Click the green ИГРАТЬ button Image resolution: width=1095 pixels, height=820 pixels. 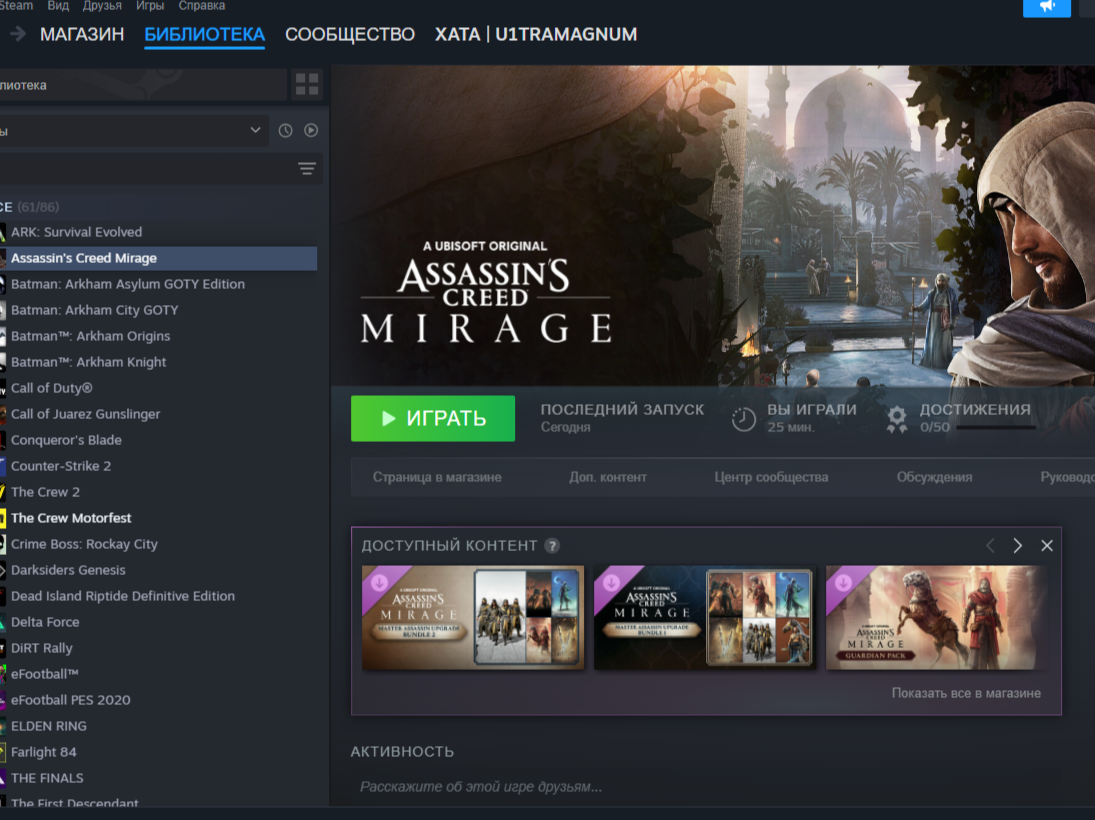tap(433, 418)
